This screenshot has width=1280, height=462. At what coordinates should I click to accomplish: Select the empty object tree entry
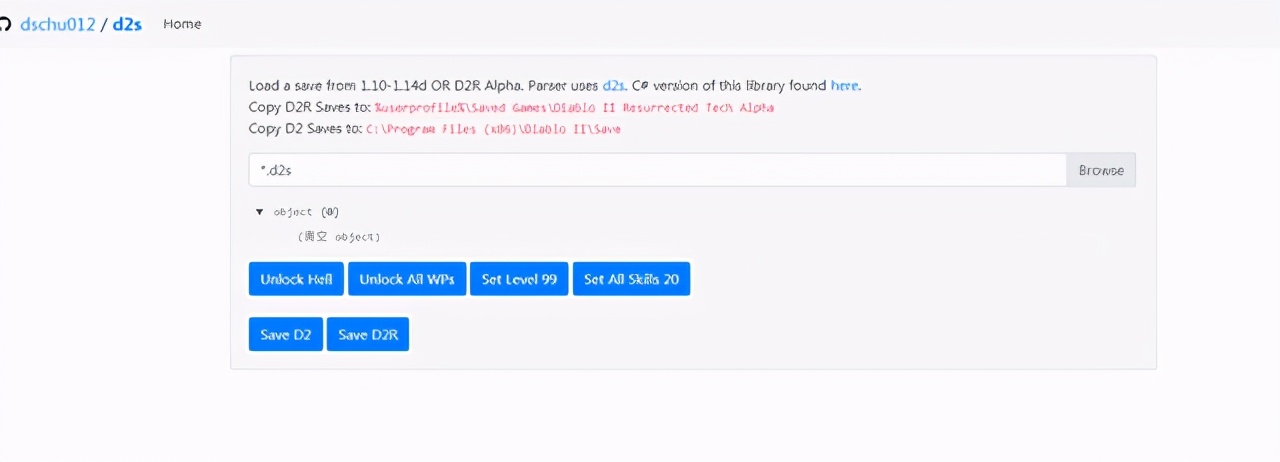338,237
